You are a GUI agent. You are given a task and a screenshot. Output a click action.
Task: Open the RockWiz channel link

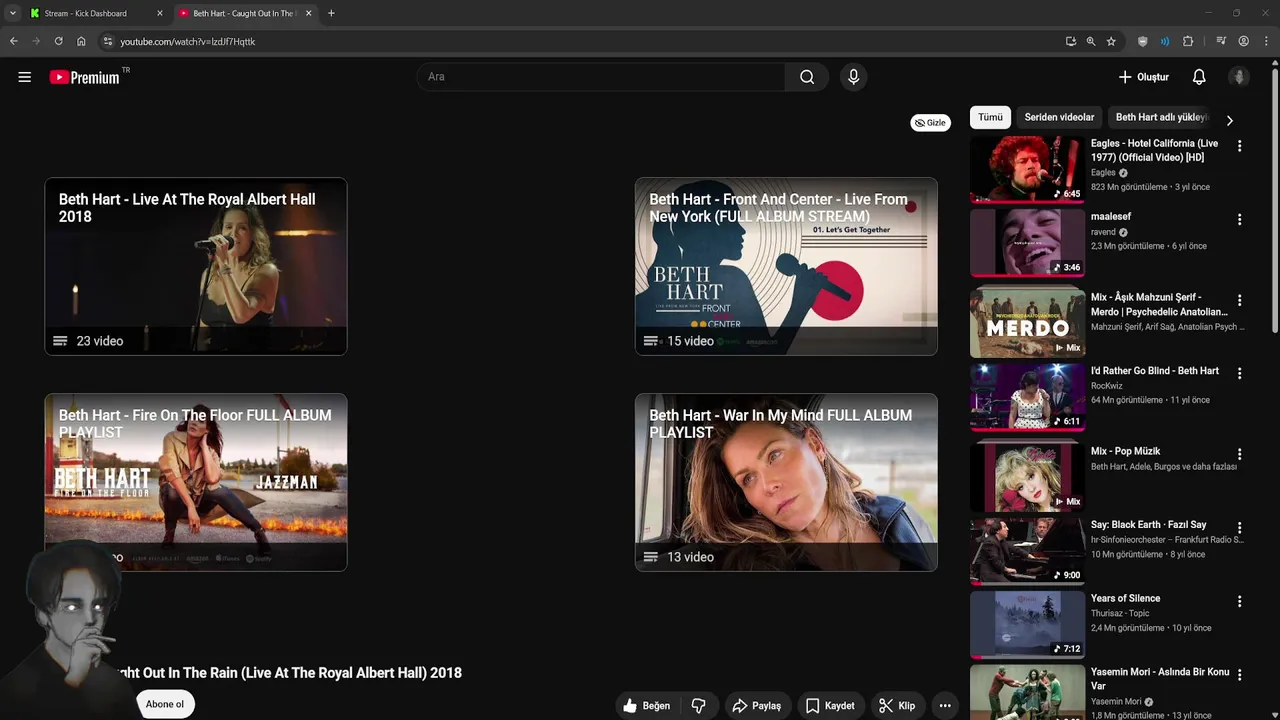pyautogui.click(x=1107, y=386)
